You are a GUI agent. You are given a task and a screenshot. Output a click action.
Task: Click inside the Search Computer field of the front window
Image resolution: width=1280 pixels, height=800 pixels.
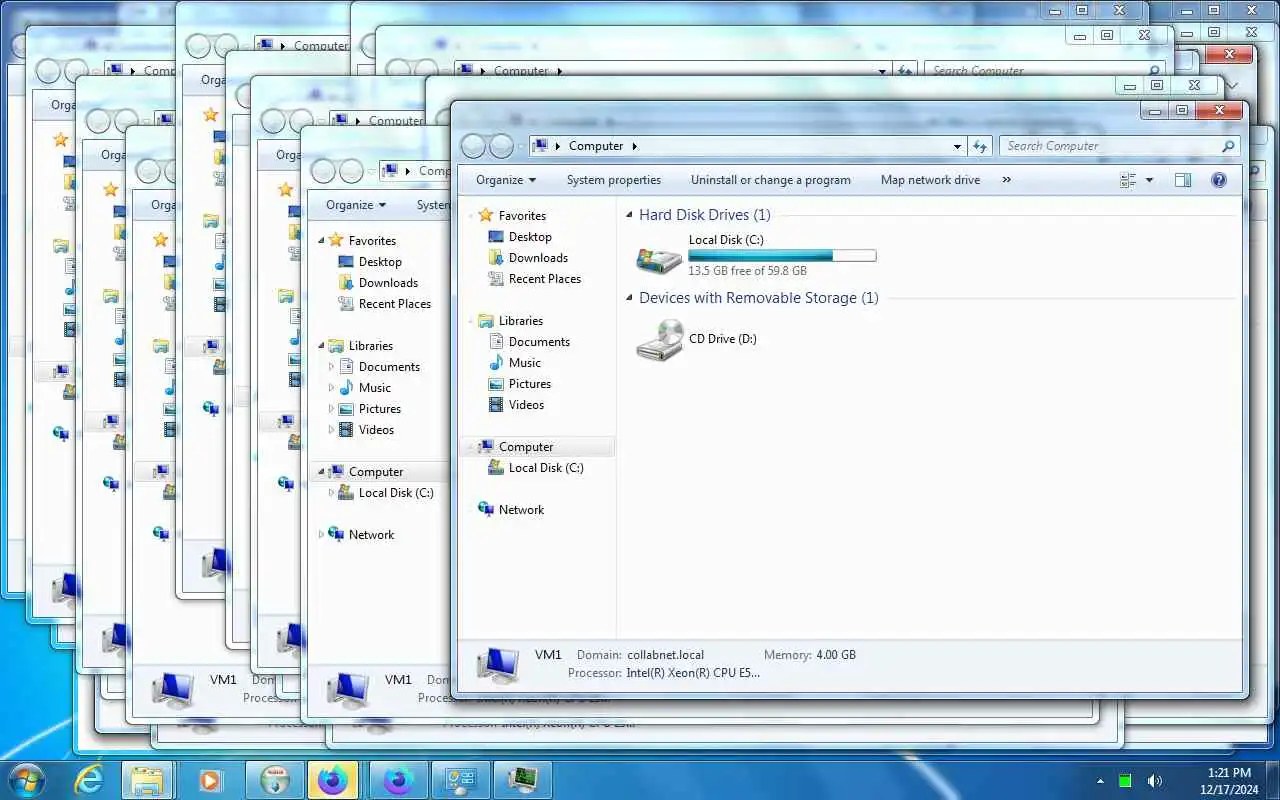[x=1110, y=146]
